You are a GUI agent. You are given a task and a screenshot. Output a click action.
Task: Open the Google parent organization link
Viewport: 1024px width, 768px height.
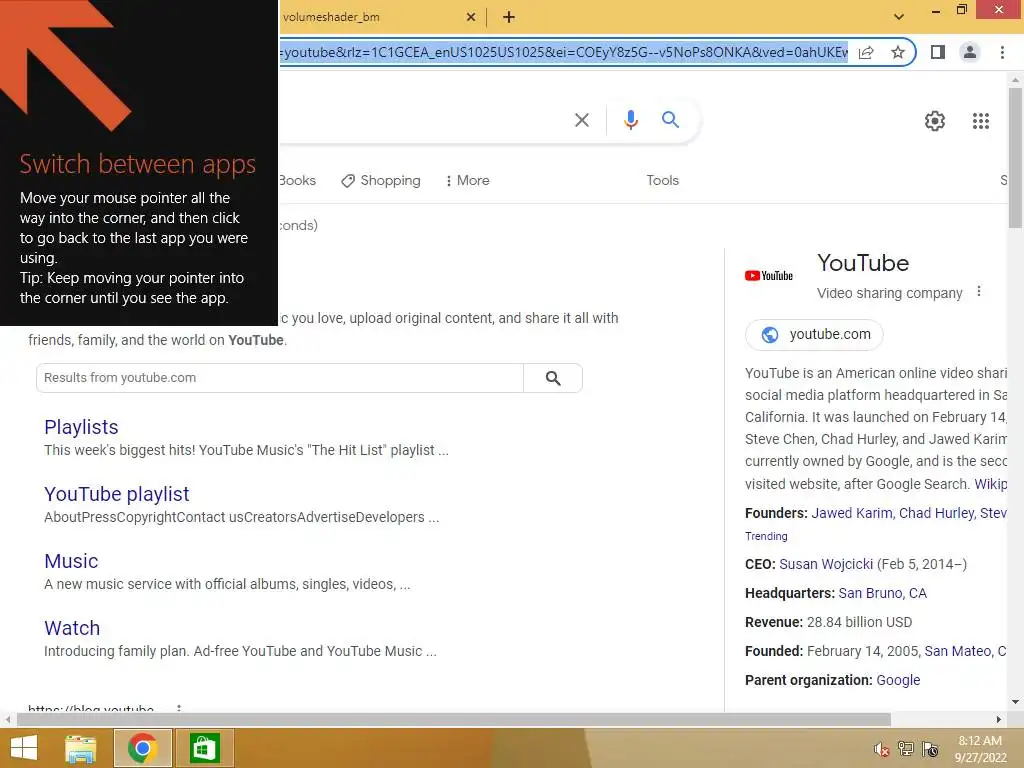coord(898,680)
